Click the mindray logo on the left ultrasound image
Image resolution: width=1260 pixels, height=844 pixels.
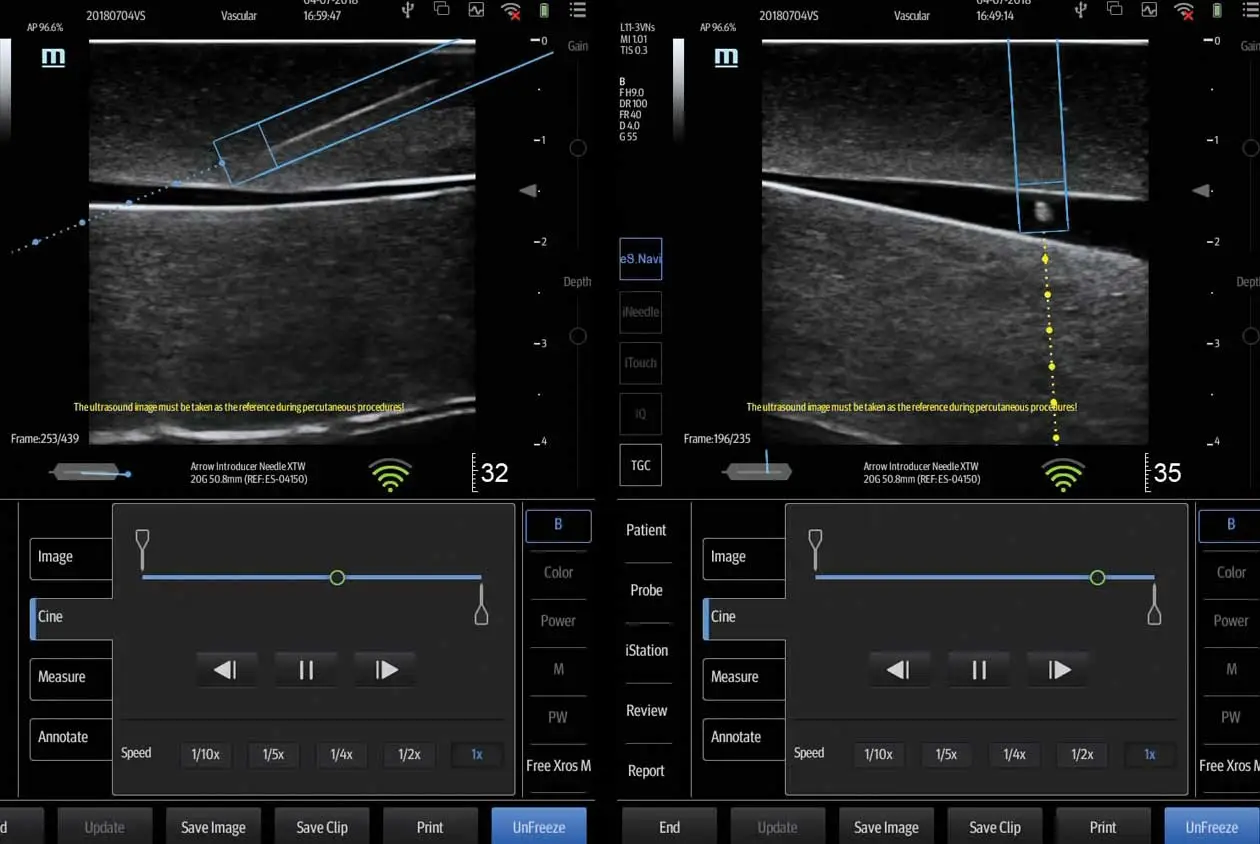53,58
